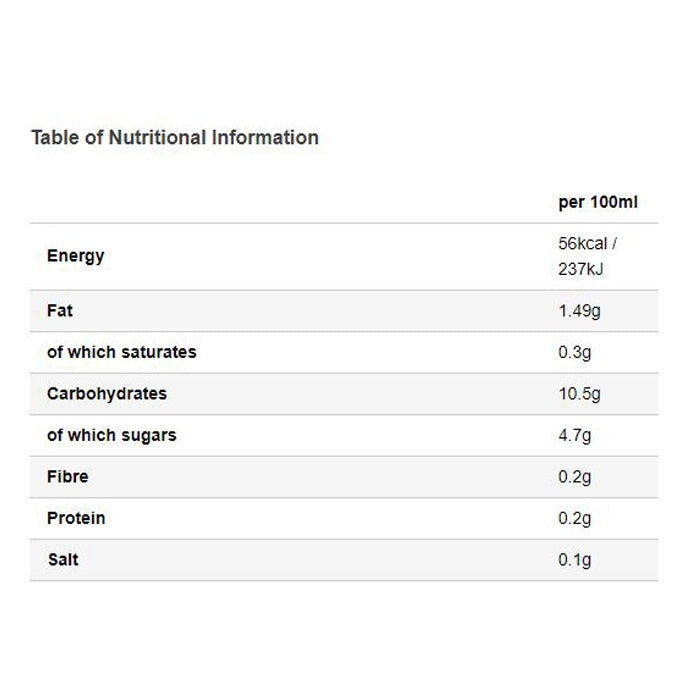Select the 0.1g salt value
Screen dimensions: 700x700
pos(575,560)
